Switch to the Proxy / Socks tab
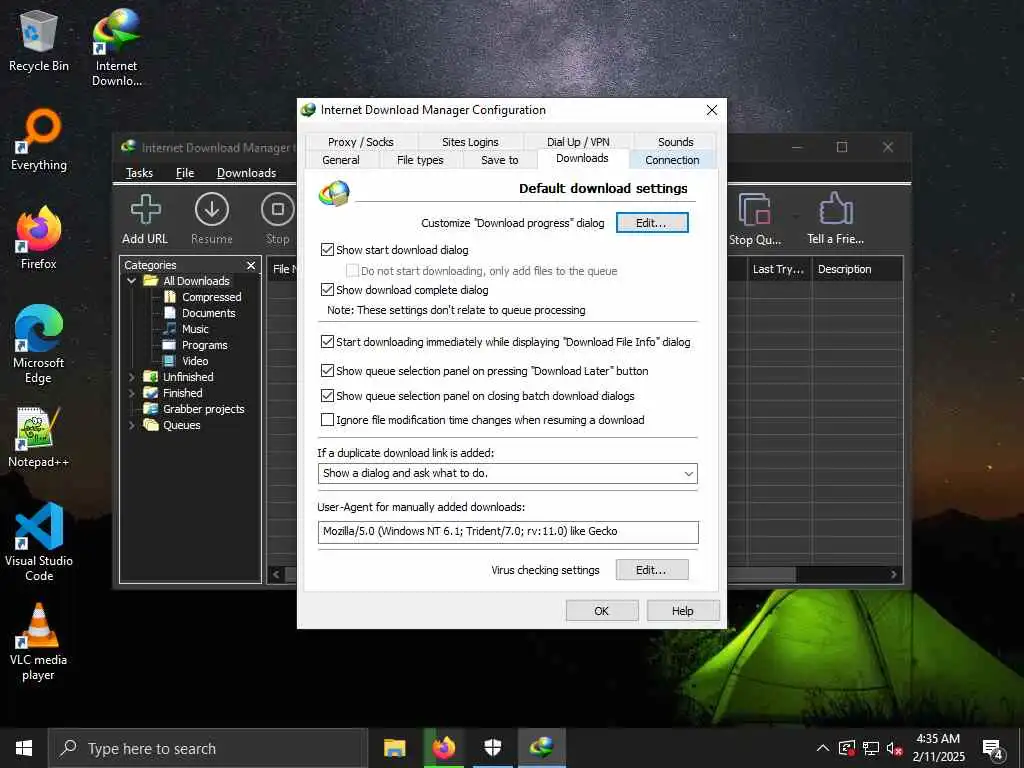This screenshot has width=1024, height=768. pyautogui.click(x=360, y=142)
